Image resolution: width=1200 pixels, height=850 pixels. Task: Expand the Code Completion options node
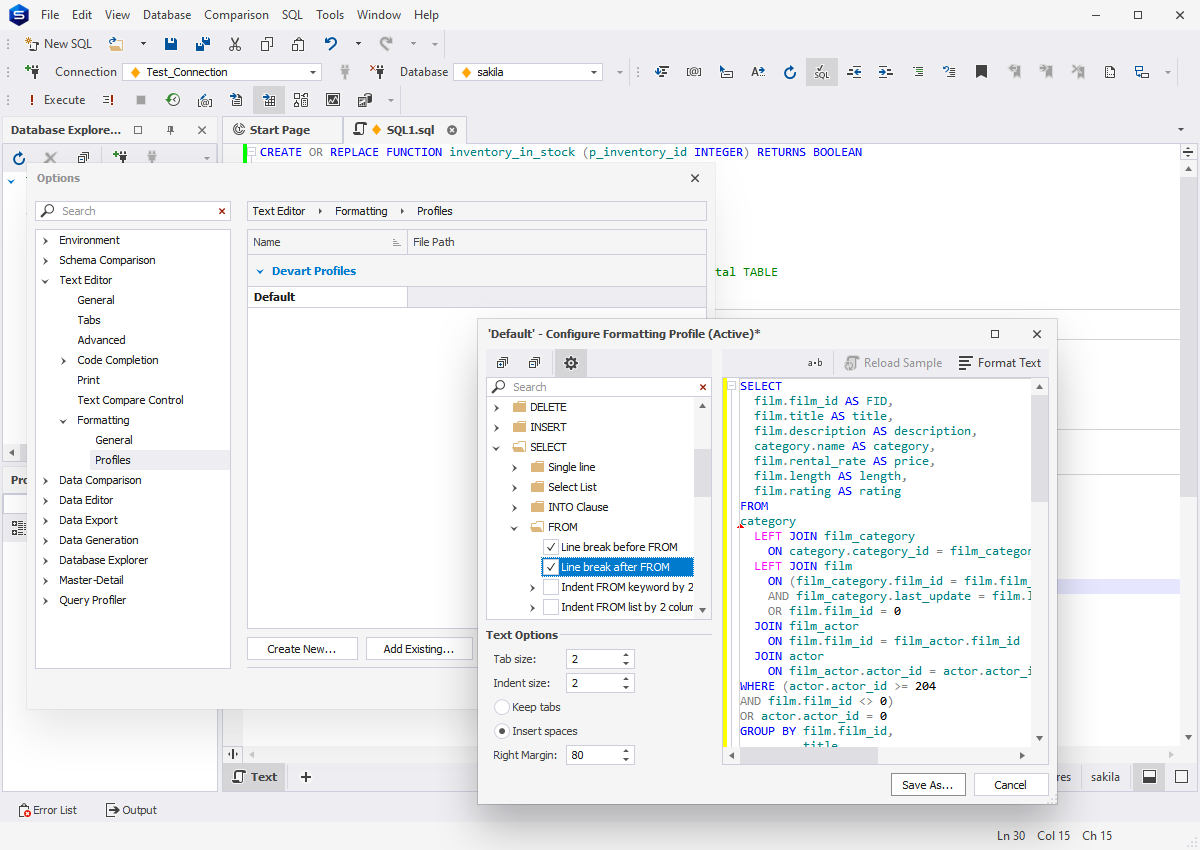coord(64,360)
